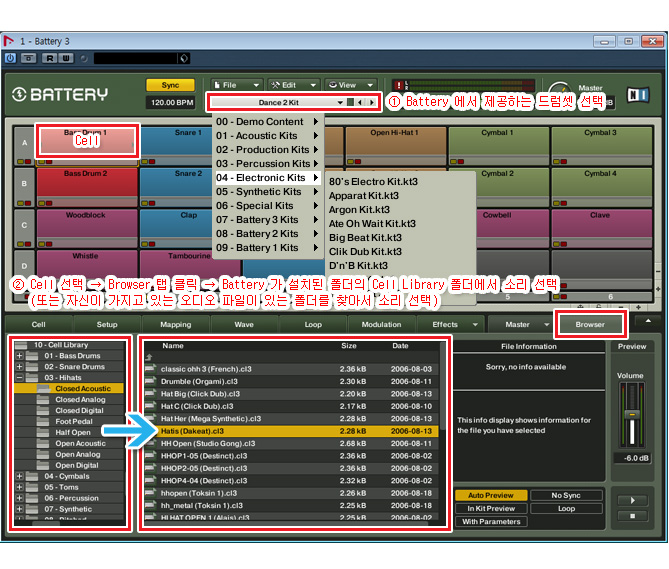This screenshot has height=569, width=669.
Task: Expand the 07 - Synthetic folder
Action: point(19,509)
